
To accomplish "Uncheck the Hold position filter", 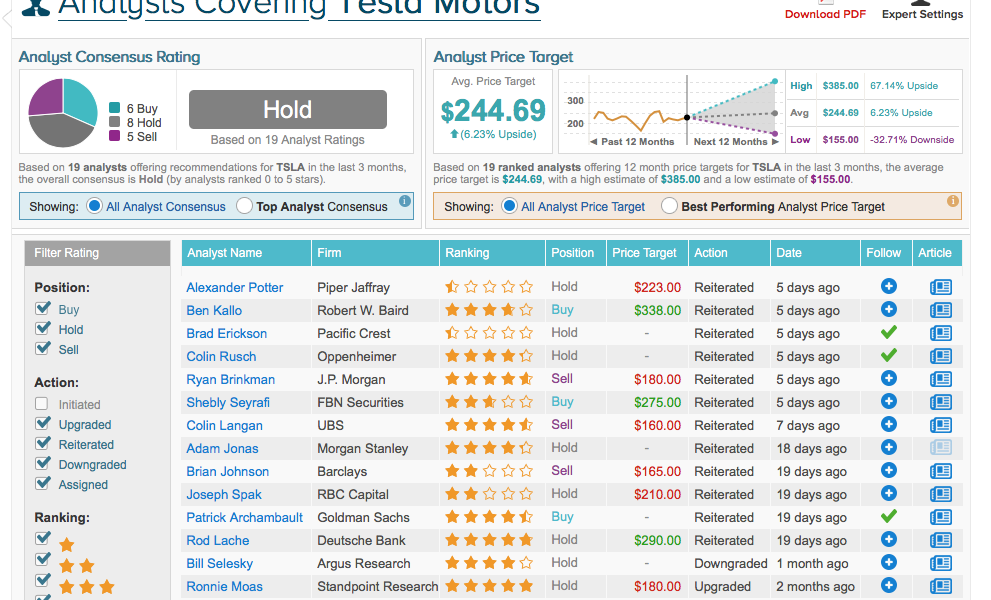I will pyautogui.click(x=42, y=329).
